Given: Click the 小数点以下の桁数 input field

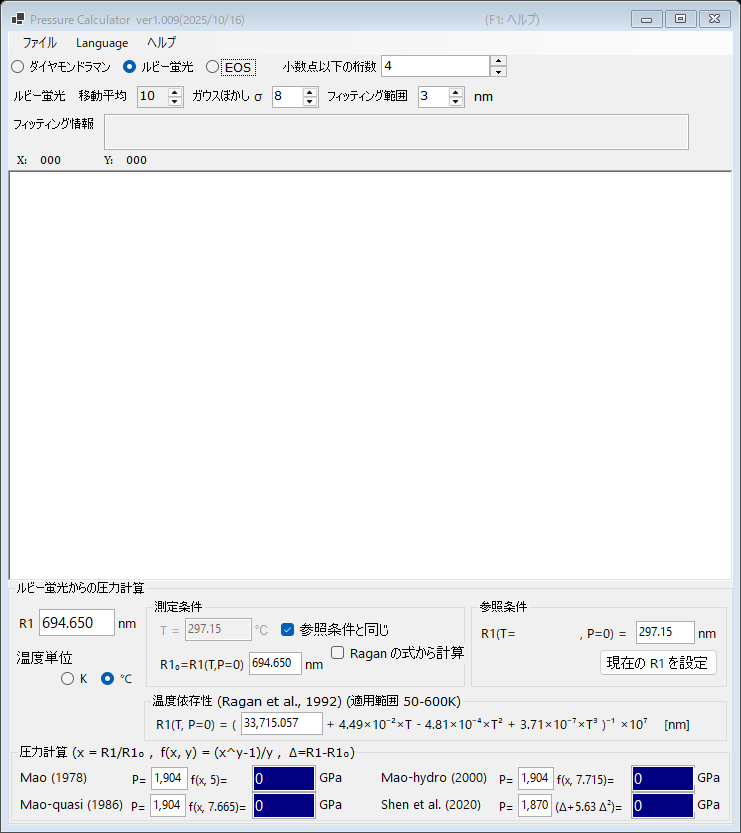Looking at the screenshot, I should pos(435,66).
